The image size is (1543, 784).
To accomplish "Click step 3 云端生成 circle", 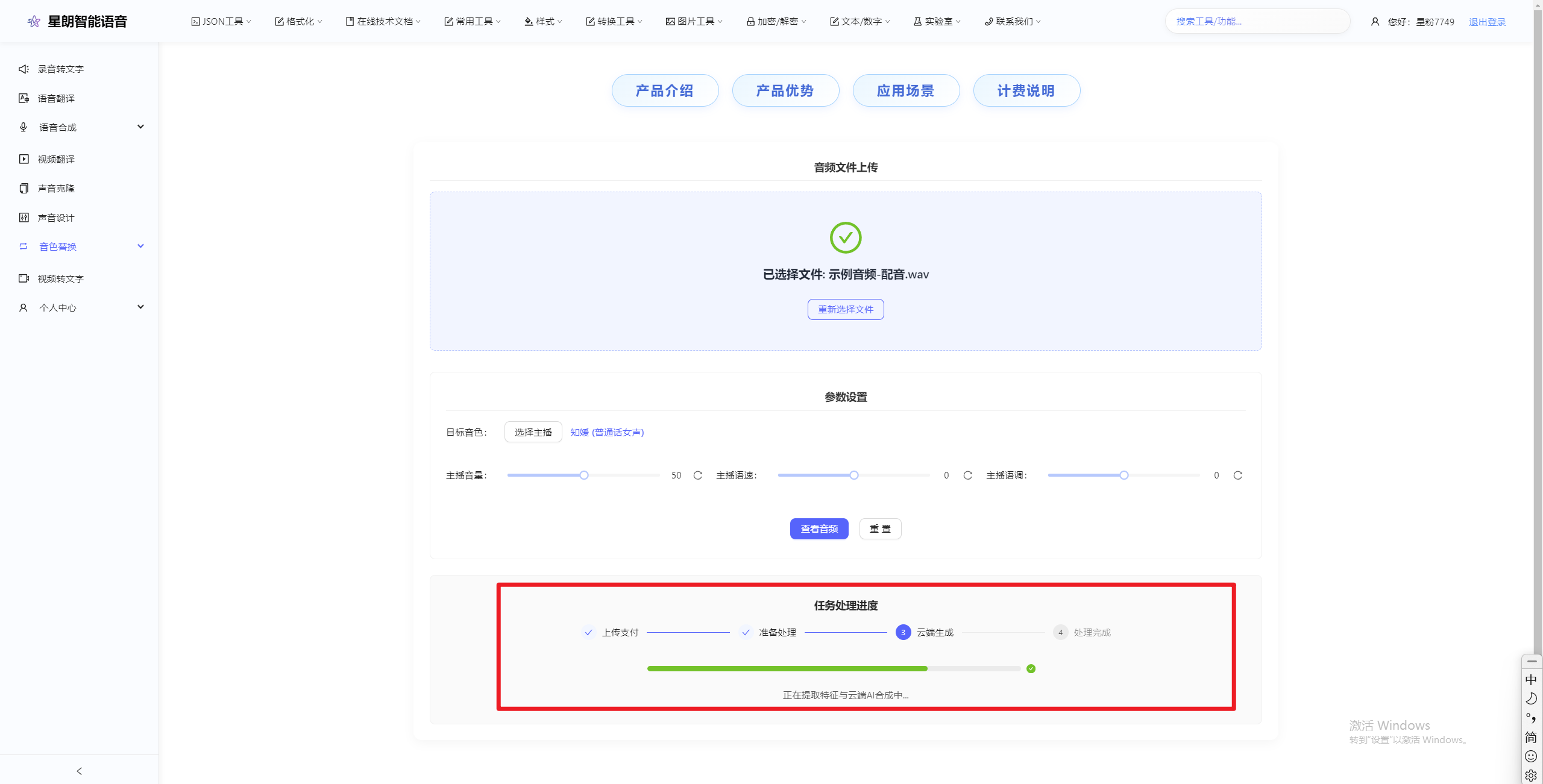I will tap(903, 632).
